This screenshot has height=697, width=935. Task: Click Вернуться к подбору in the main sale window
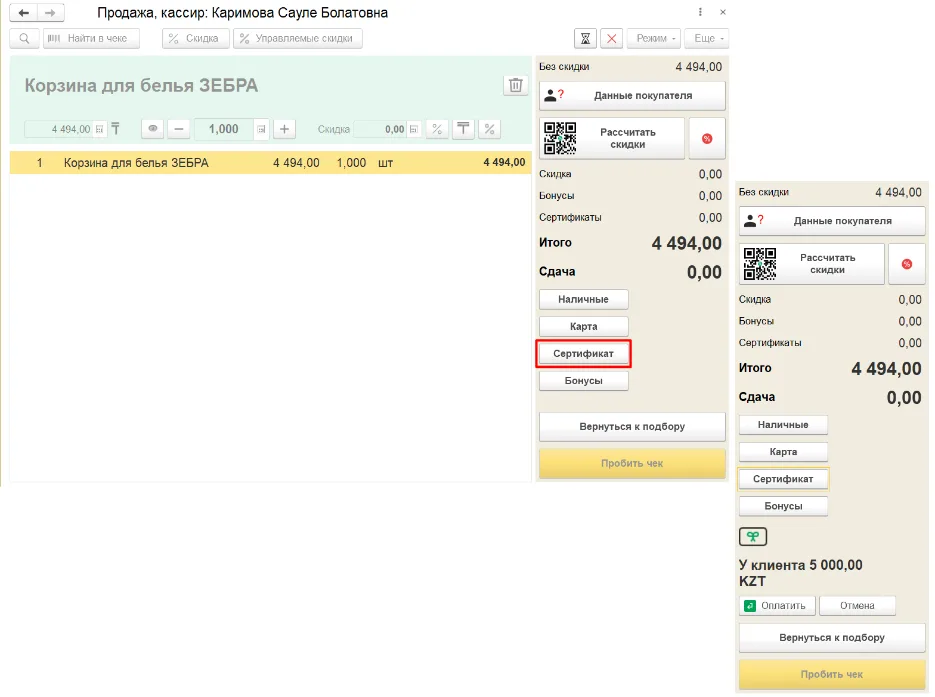[632, 427]
